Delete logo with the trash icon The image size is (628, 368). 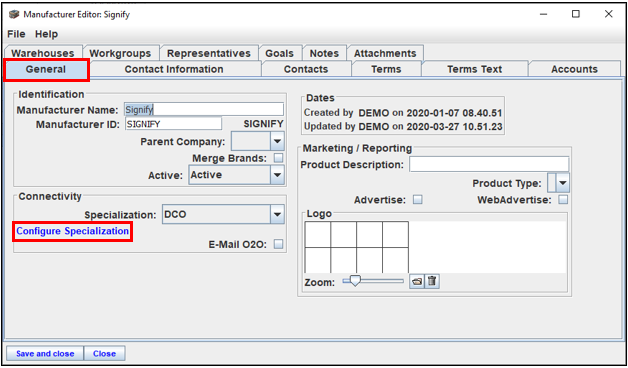[x=431, y=282]
